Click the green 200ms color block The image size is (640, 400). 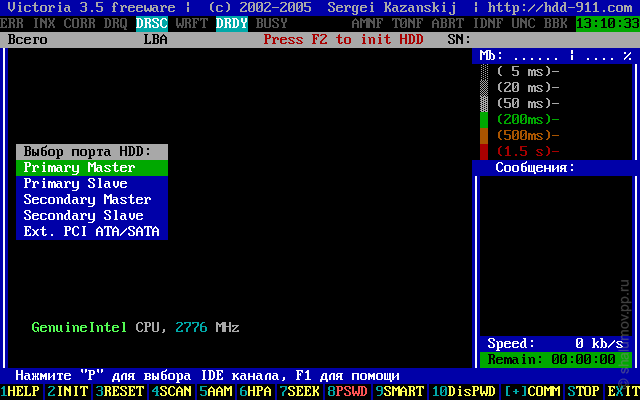click(484, 120)
